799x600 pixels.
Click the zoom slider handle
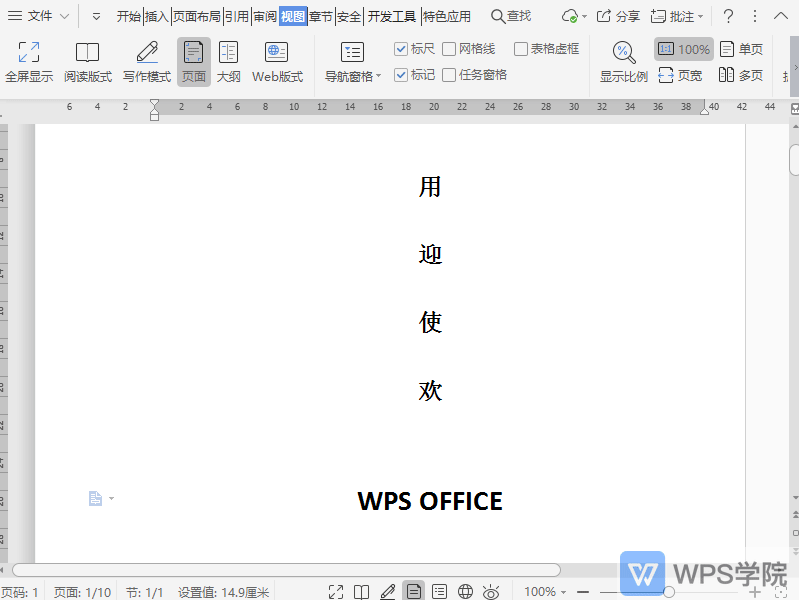click(669, 592)
